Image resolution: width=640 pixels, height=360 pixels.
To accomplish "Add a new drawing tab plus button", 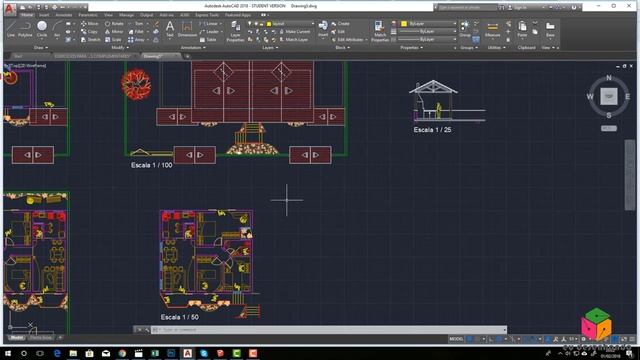I will point(187,56).
